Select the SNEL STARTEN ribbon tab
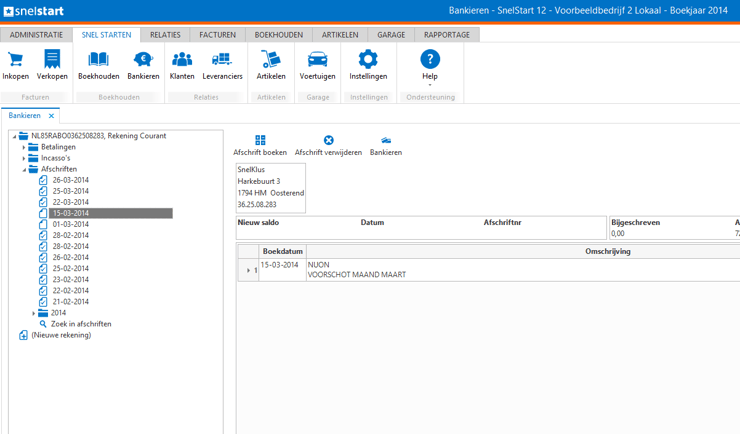Image resolution: width=740 pixels, height=434 pixels. (x=106, y=35)
